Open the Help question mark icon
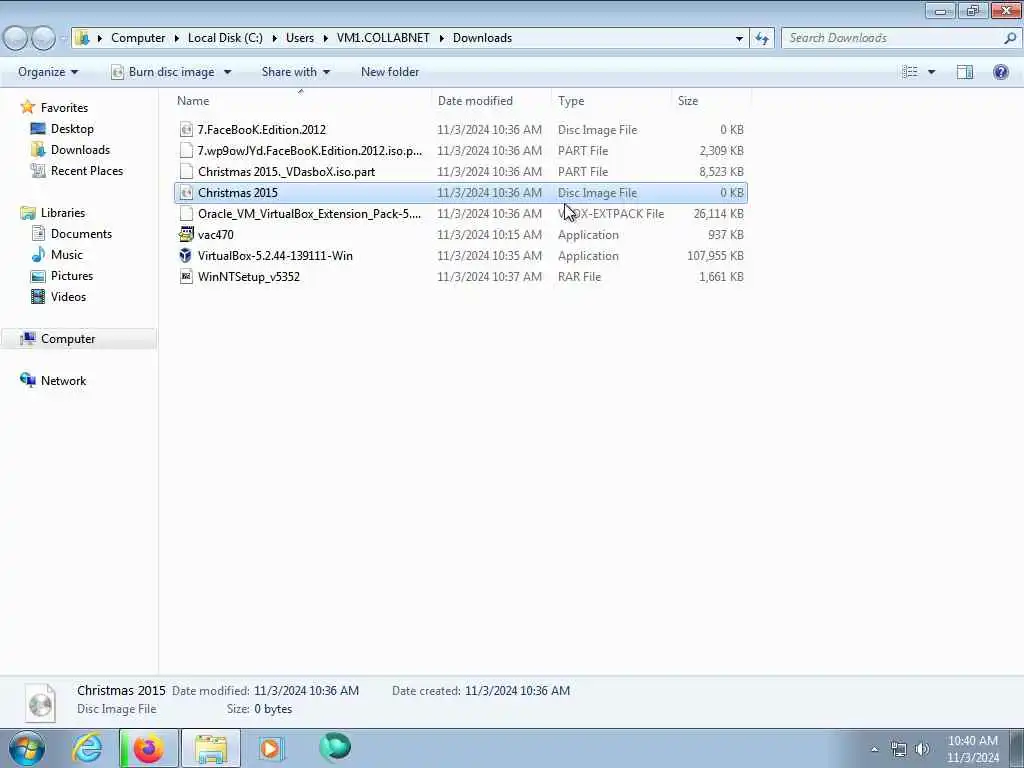1024x768 pixels. tap(1000, 72)
